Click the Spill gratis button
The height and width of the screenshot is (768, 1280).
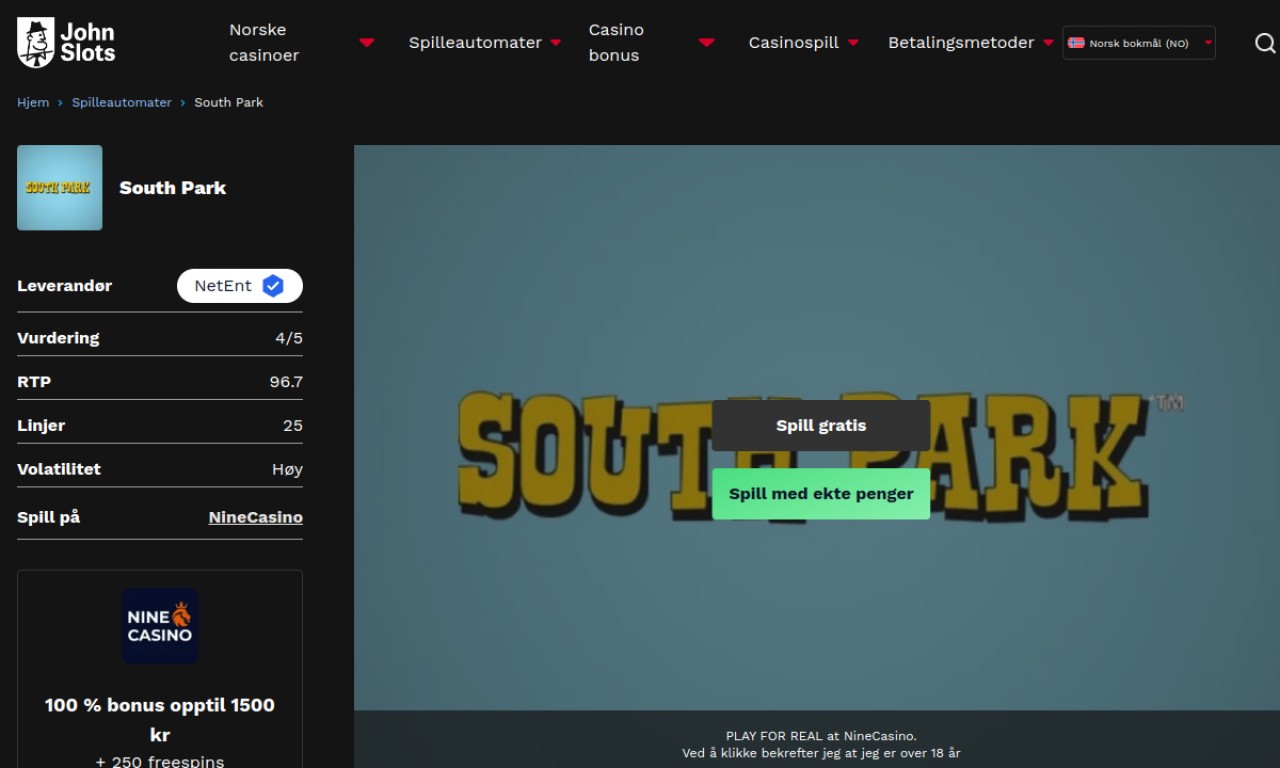coord(821,426)
